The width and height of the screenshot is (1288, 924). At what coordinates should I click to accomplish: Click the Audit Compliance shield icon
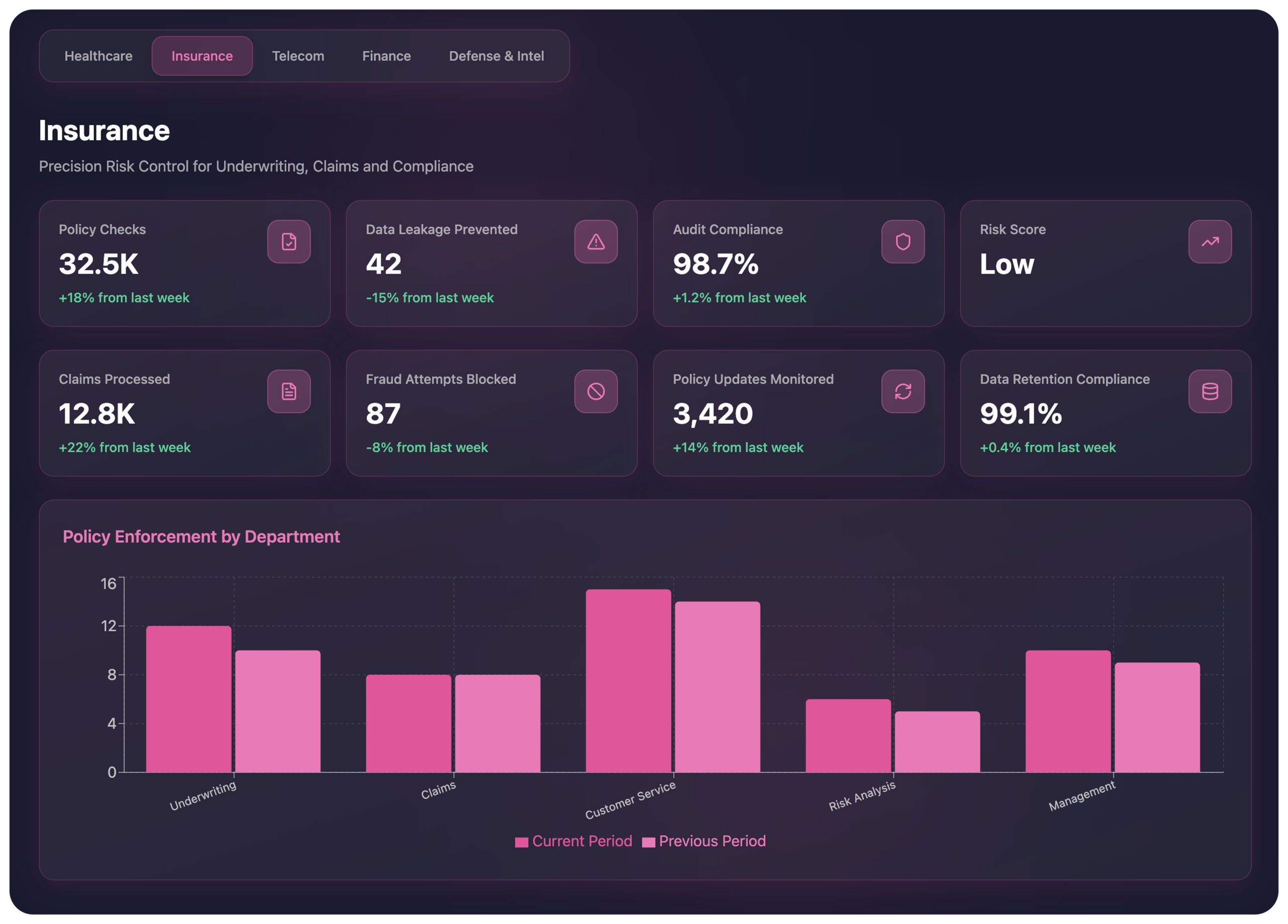coord(903,241)
